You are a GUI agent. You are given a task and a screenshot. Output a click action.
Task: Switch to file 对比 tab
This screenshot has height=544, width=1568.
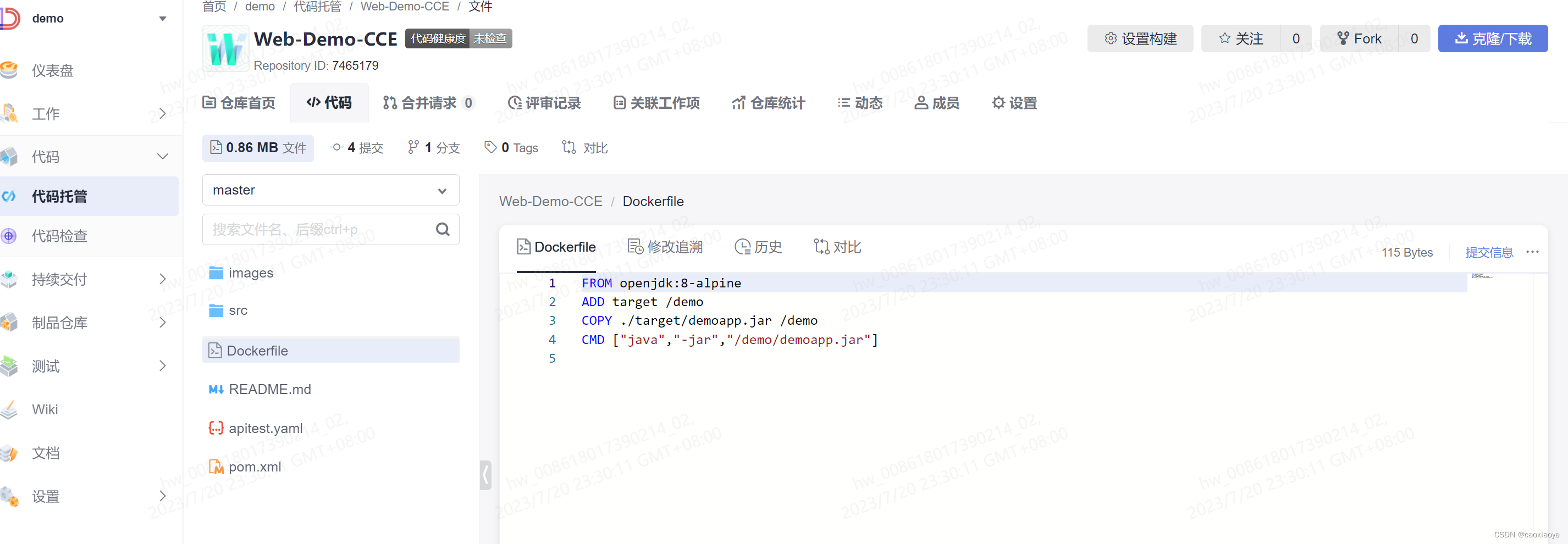point(837,247)
